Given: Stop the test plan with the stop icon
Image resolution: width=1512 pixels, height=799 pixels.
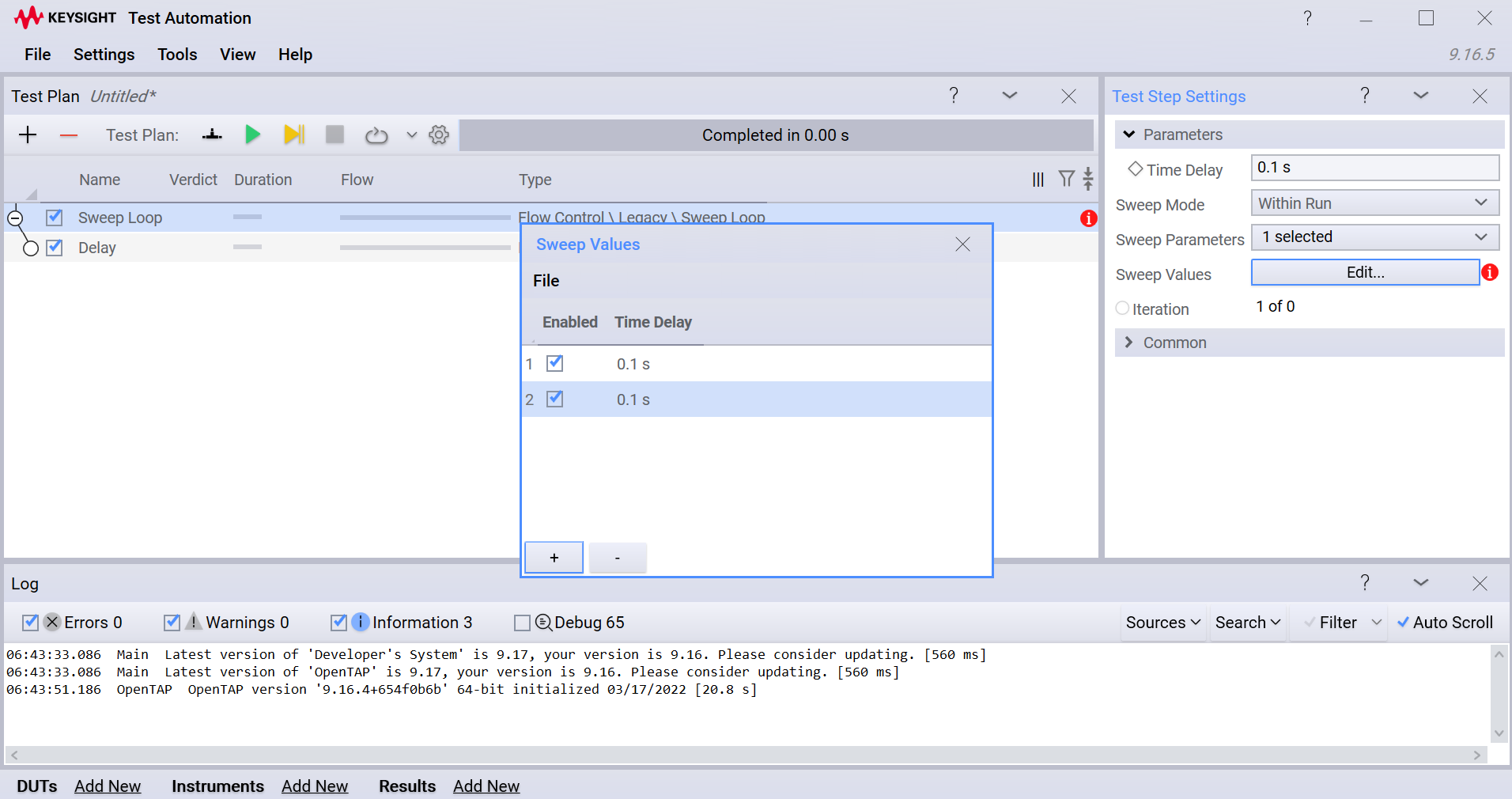Looking at the screenshot, I should pos(334,134).
